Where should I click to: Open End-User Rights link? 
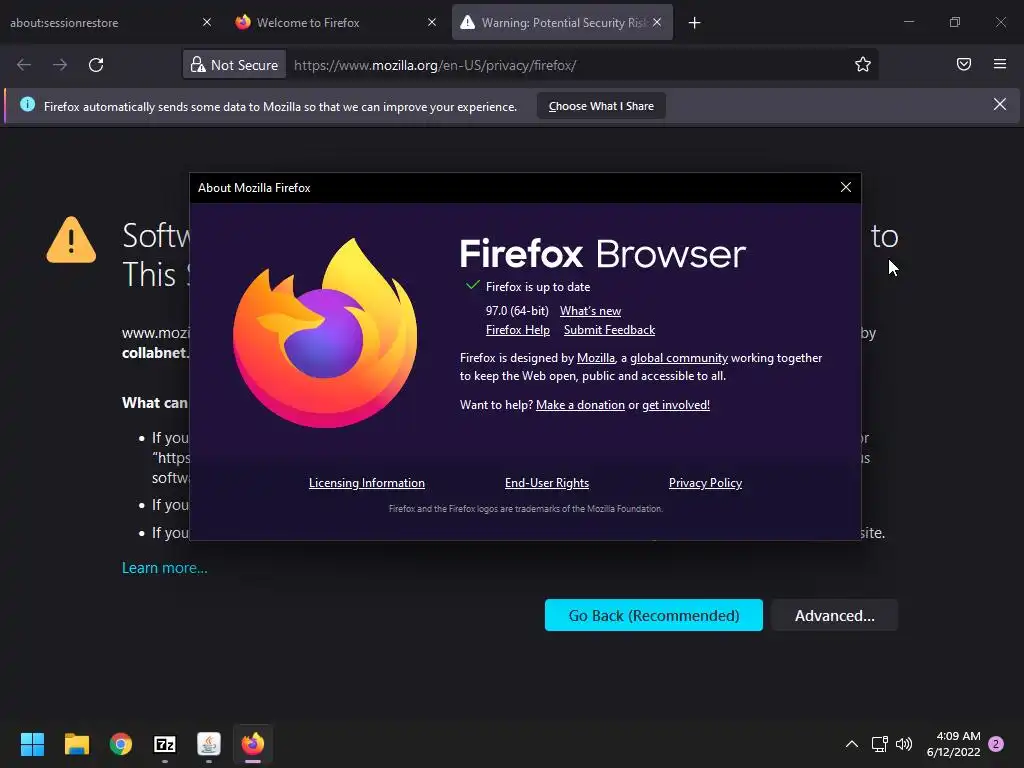coord(547,483)
